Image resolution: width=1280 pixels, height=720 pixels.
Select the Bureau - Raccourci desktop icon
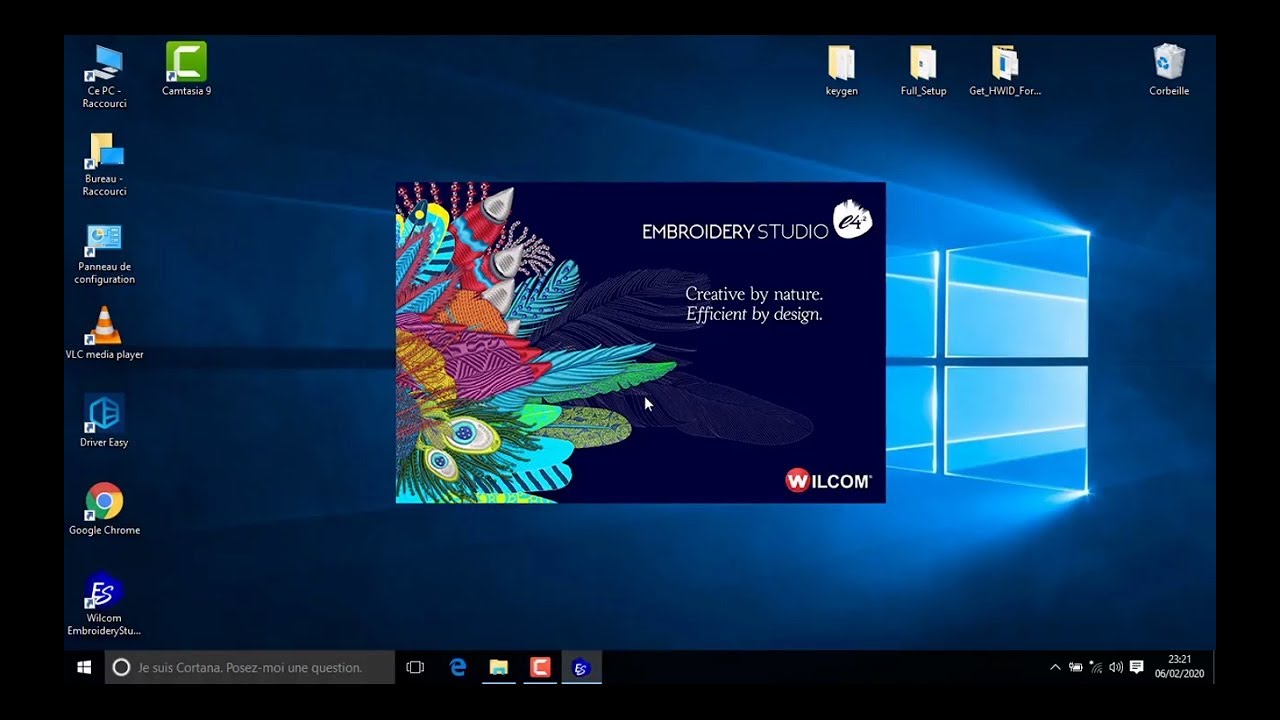104,164
